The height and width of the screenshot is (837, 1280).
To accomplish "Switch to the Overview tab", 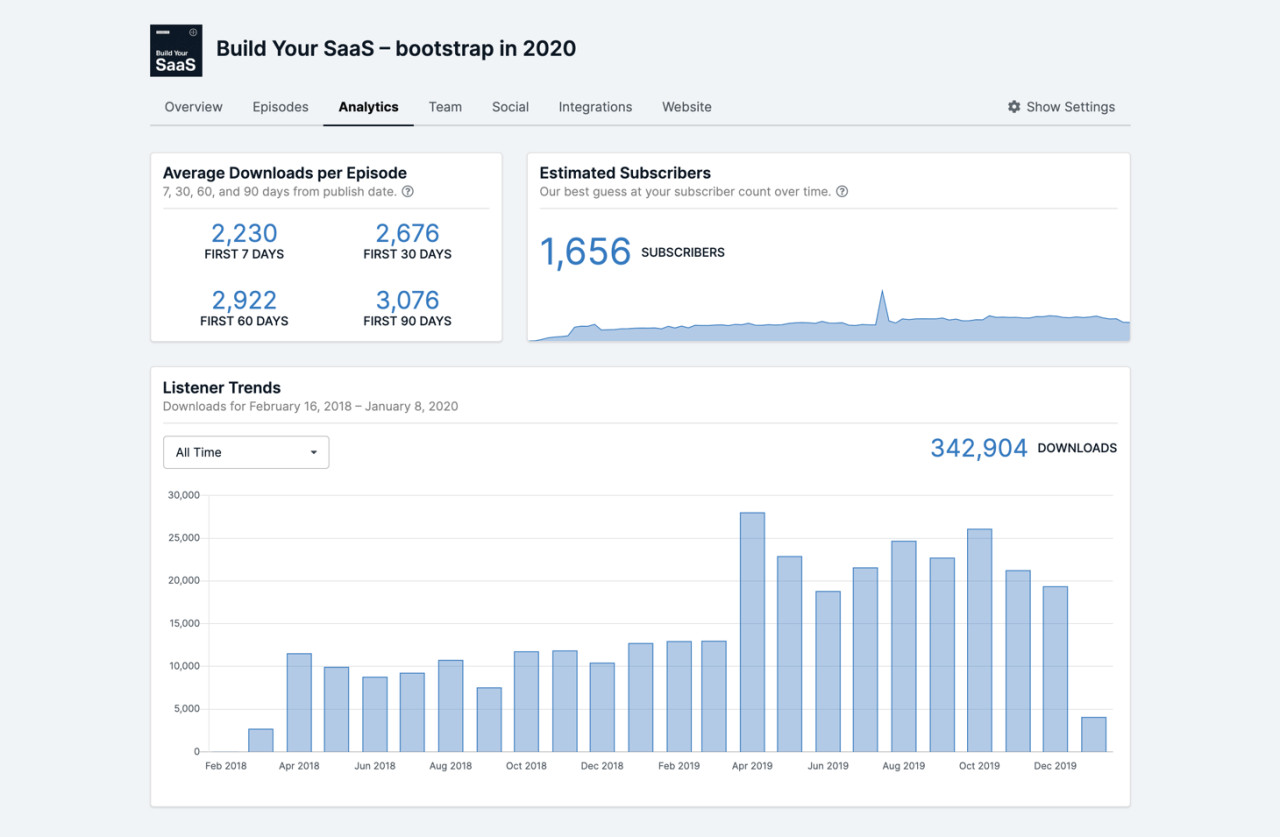I will point(193,107).
